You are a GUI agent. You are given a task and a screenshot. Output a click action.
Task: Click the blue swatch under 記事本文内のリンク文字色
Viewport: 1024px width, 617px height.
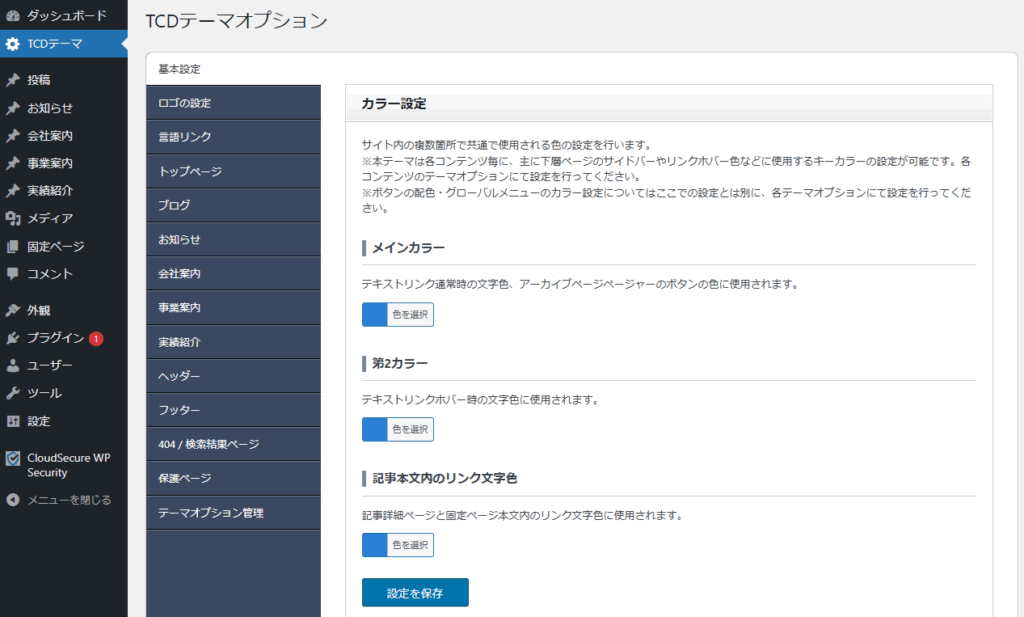pos(374,545)
